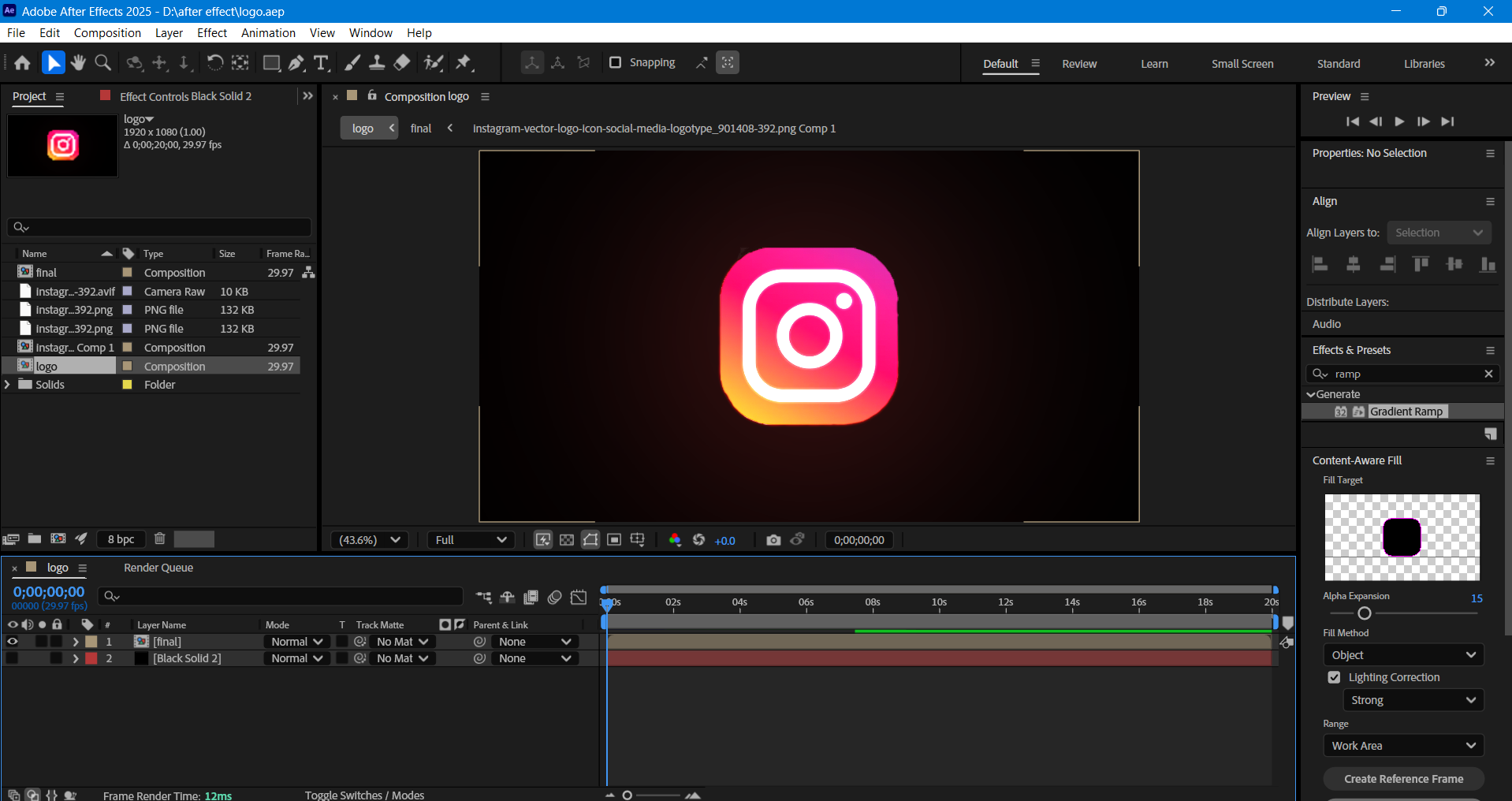
Task: Select the Zoom tool in the toolbar
Action: tap(102, 63)
